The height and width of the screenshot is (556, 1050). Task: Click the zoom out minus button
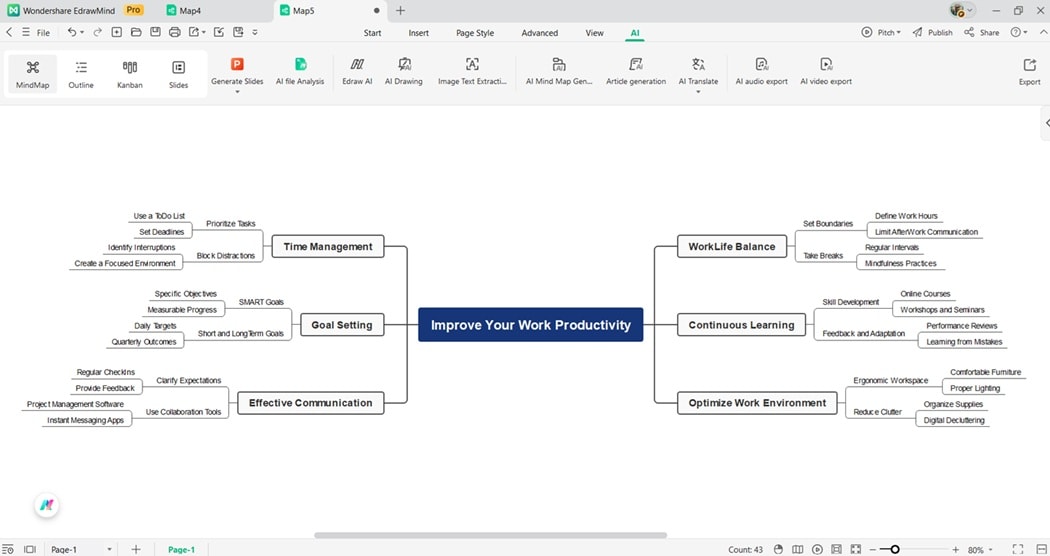[873, 549]
